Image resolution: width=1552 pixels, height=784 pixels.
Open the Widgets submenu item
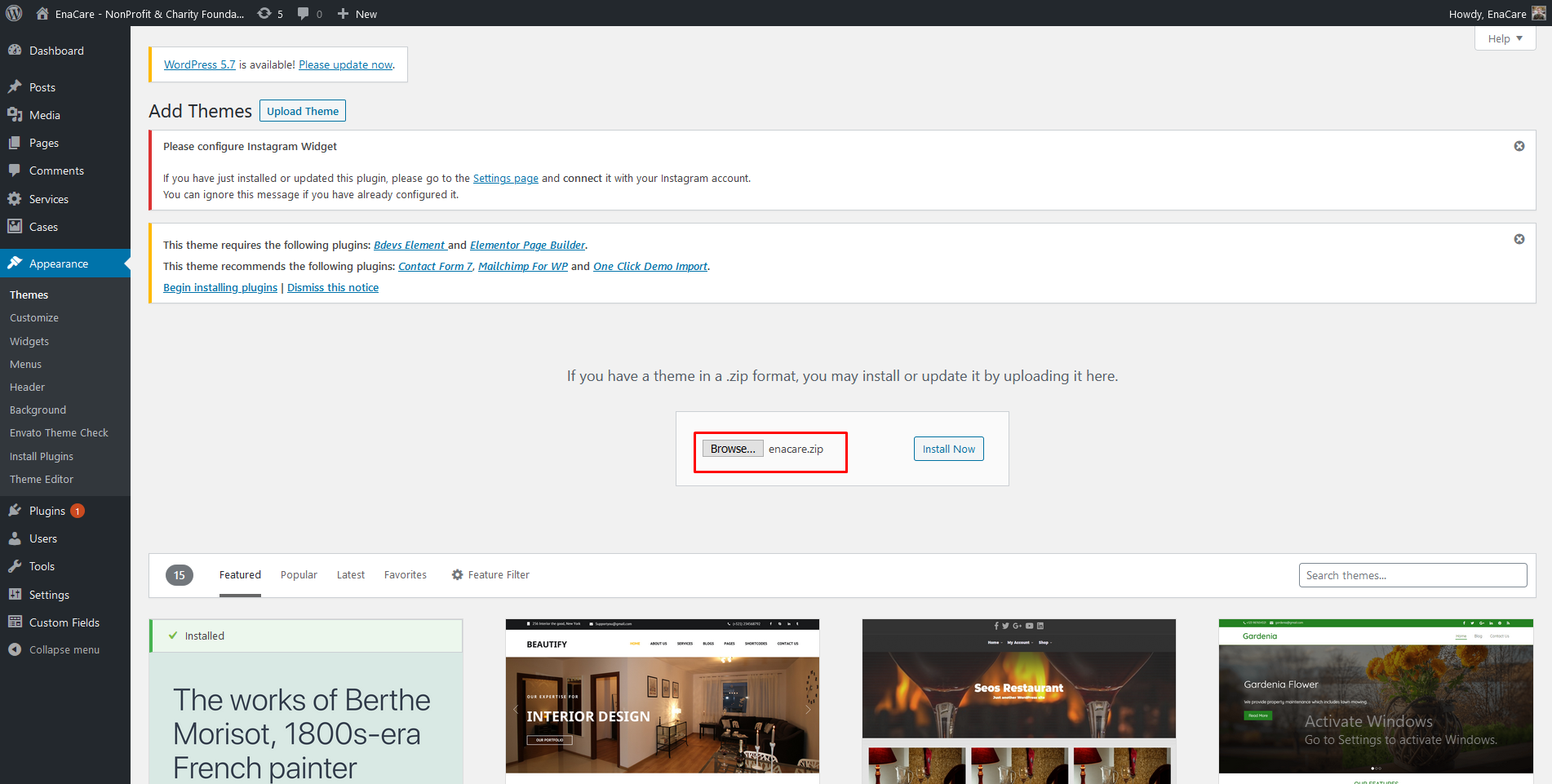point(29,341)
